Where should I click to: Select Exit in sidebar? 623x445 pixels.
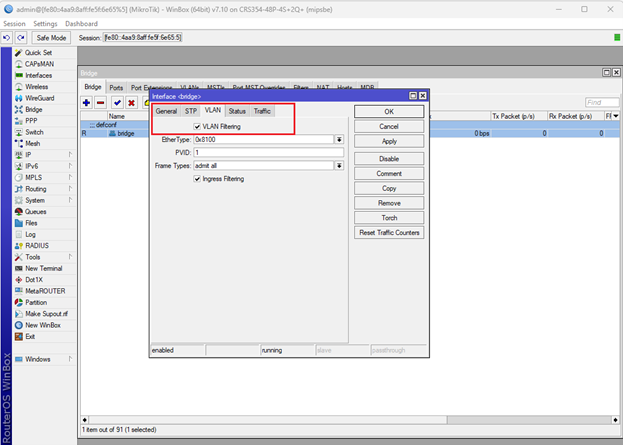(x=30, y=337)
